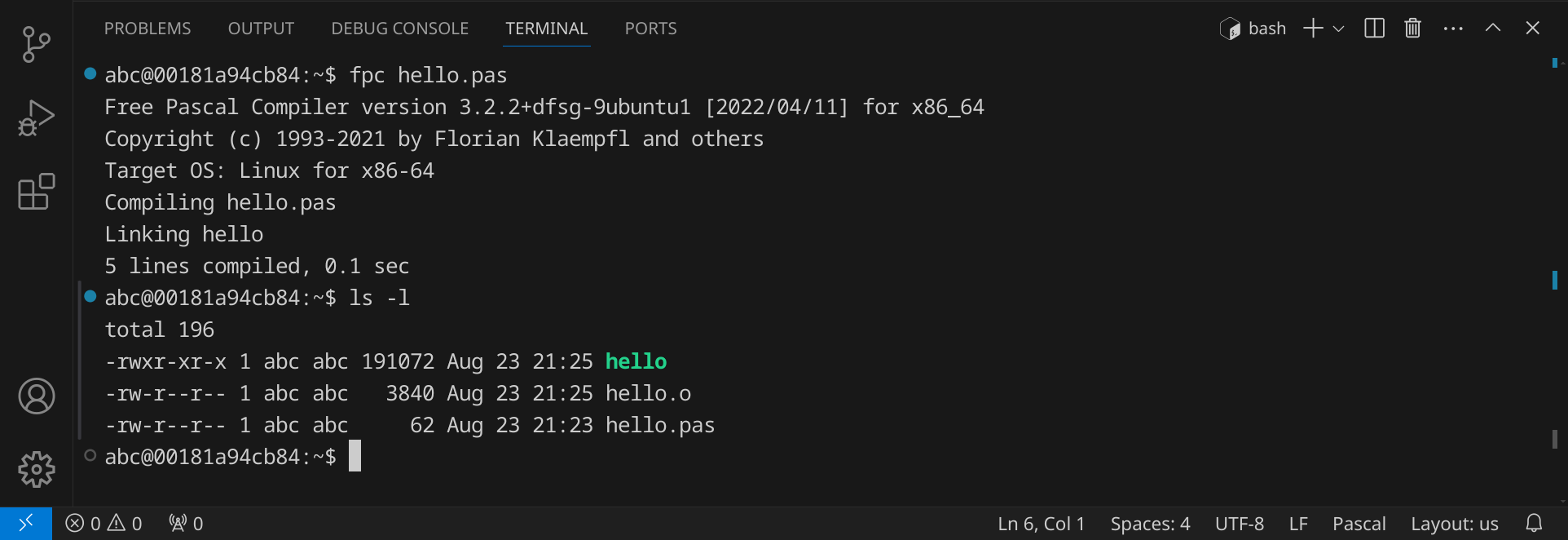This screenshot has height=540, width=1568.
Task: Switch to the DEBUG CONSOLE tab
Action: (x=399, y=29)
